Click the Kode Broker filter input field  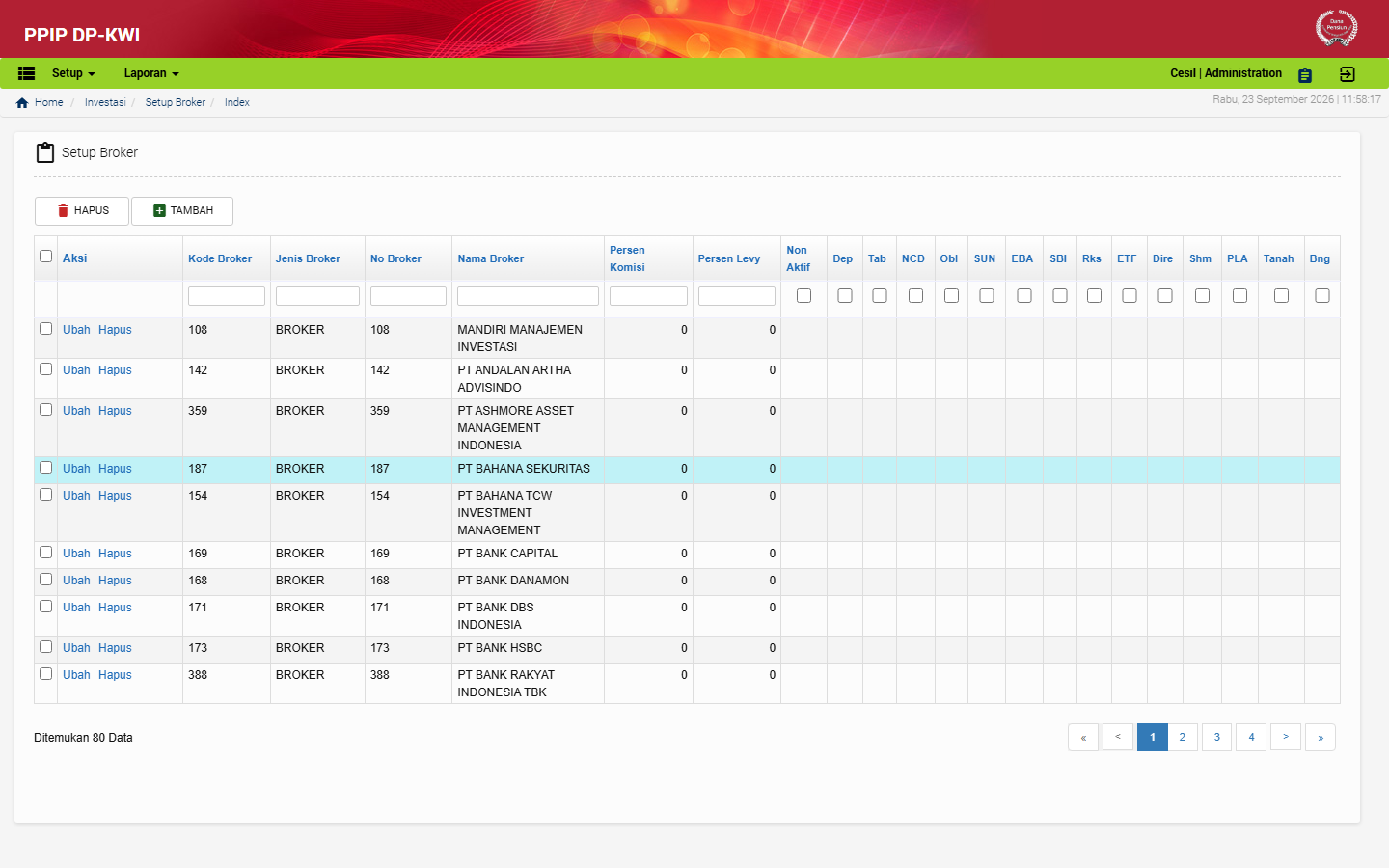point(227,296)
